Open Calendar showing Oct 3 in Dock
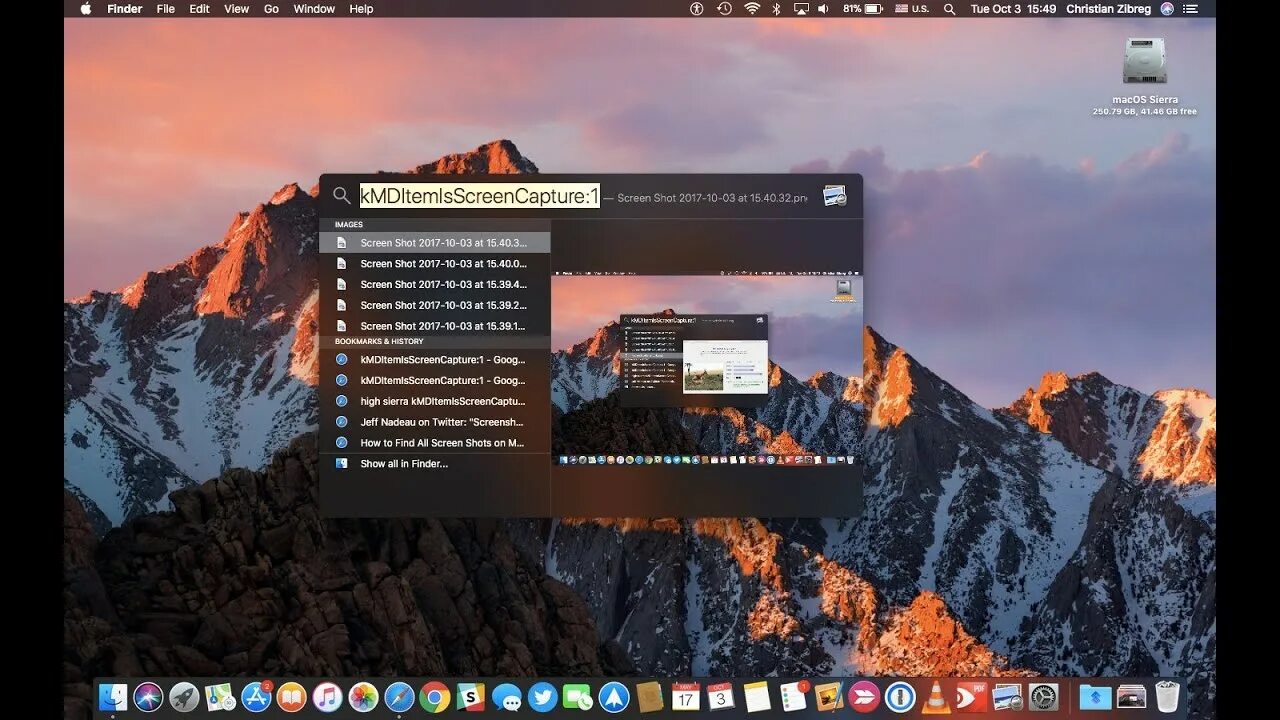The width and height of the screenshot is (1280, 720). pos(721,697)
